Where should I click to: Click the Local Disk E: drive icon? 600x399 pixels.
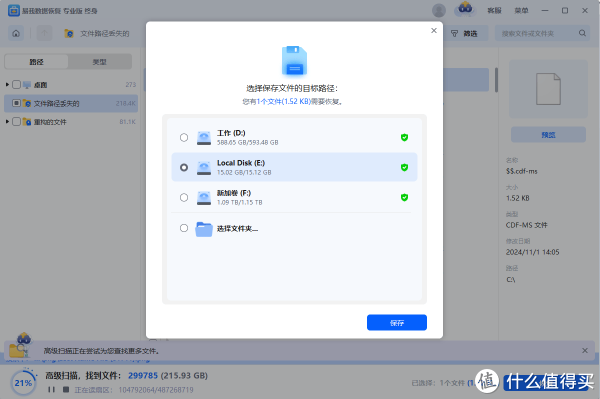(x=204, y=168)
